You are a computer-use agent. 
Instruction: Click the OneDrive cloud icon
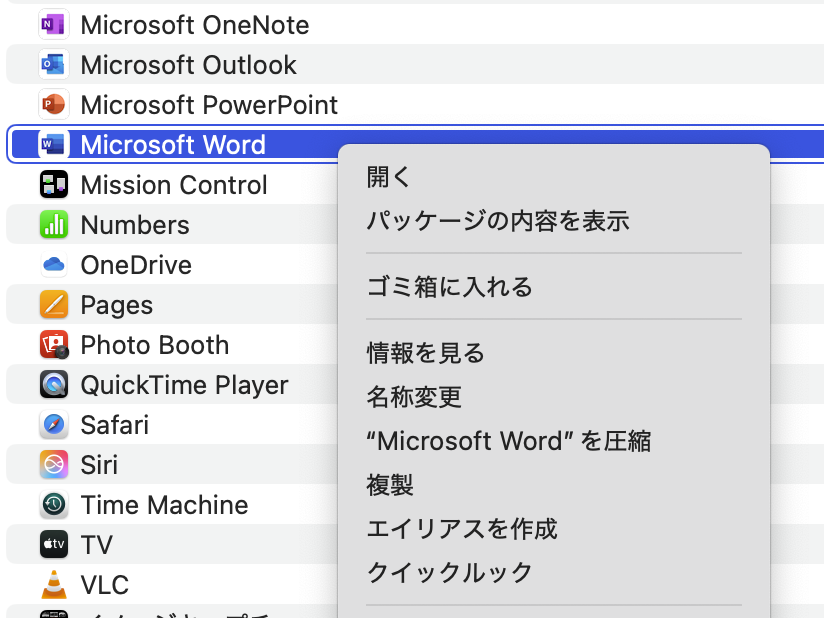coord(53,265)
